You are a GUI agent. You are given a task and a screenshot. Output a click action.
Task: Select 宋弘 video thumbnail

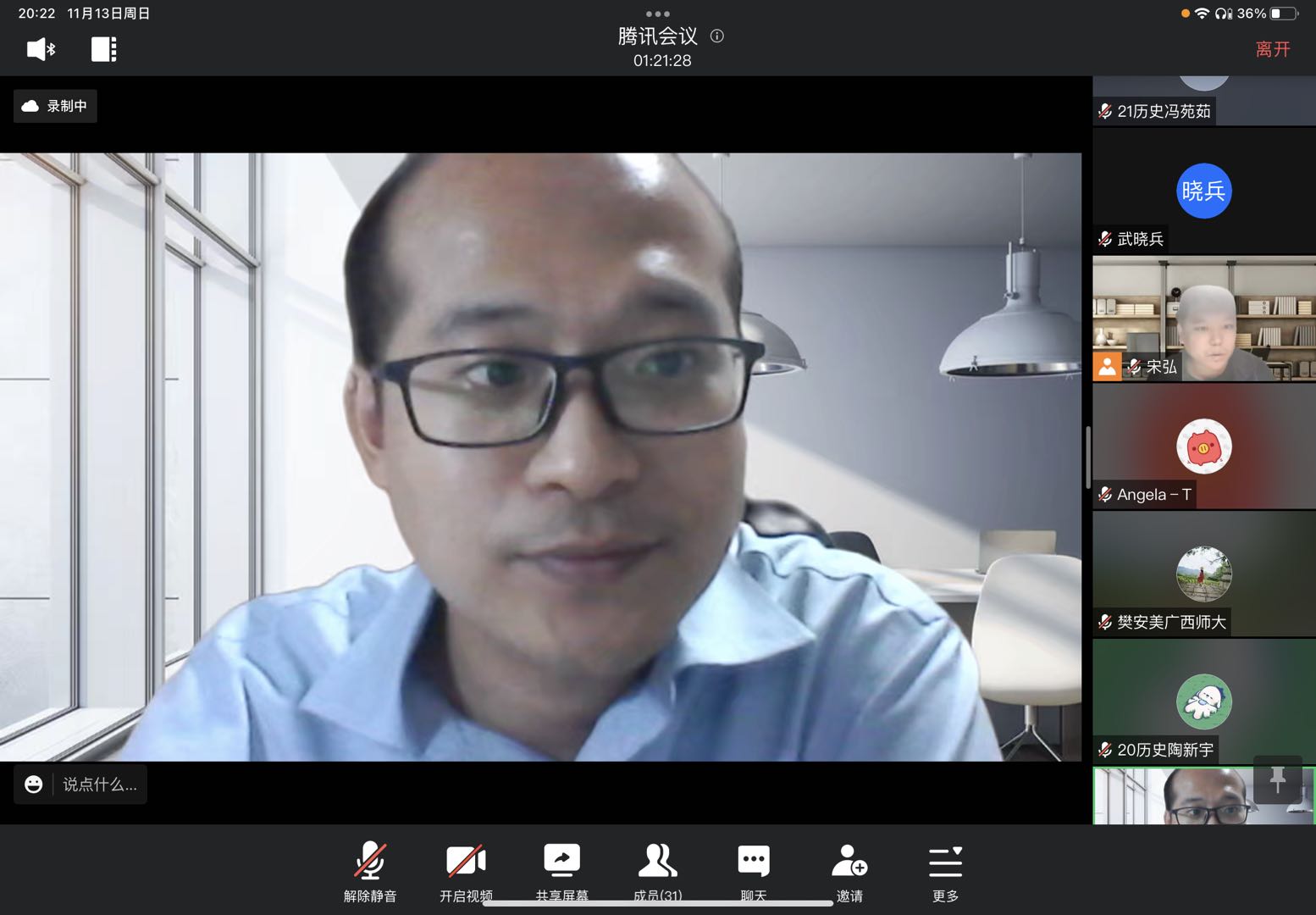coord(1203,319)
